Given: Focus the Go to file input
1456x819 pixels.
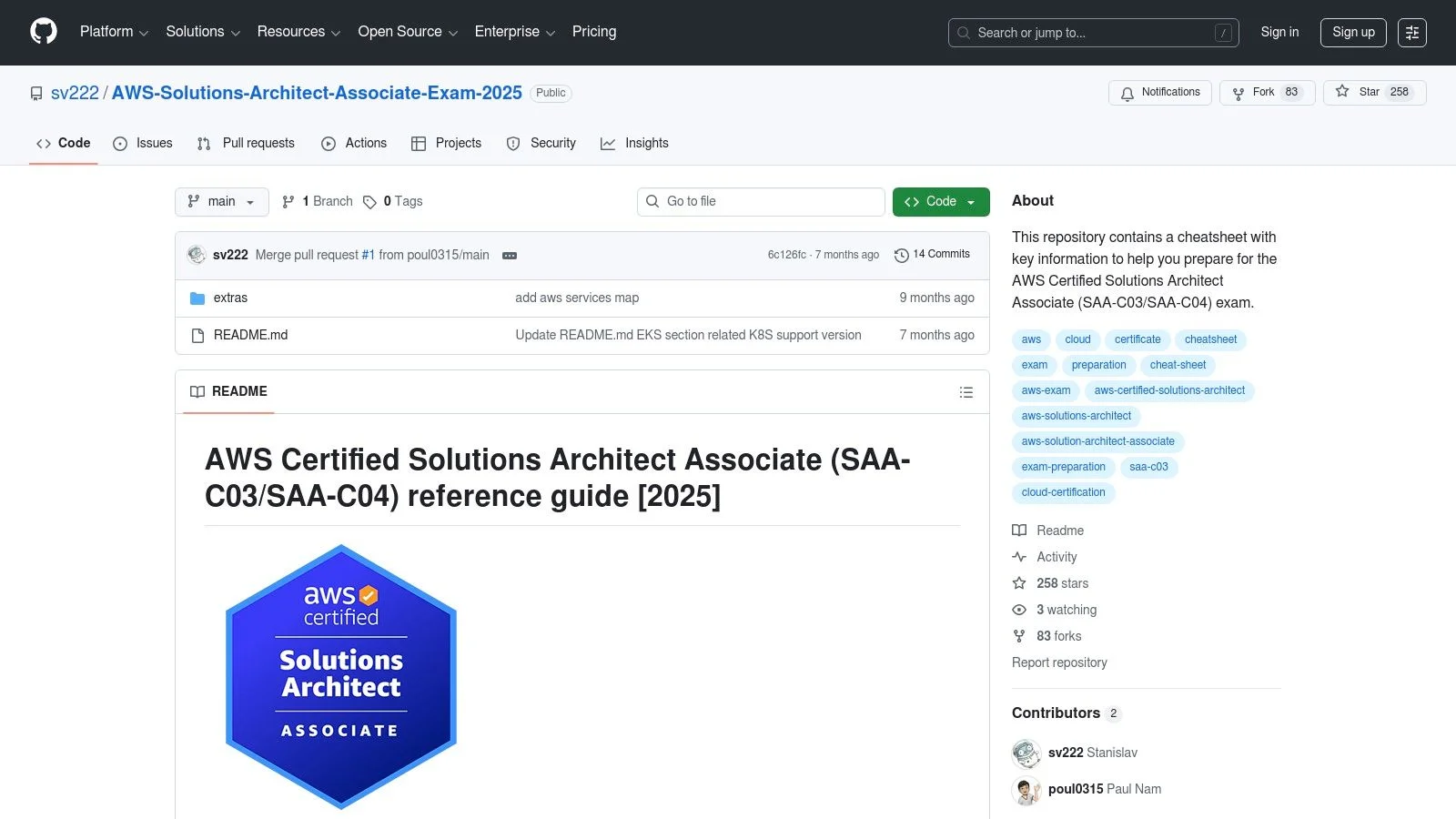Looking at the screenshot, I should click(x=761, y=202).
